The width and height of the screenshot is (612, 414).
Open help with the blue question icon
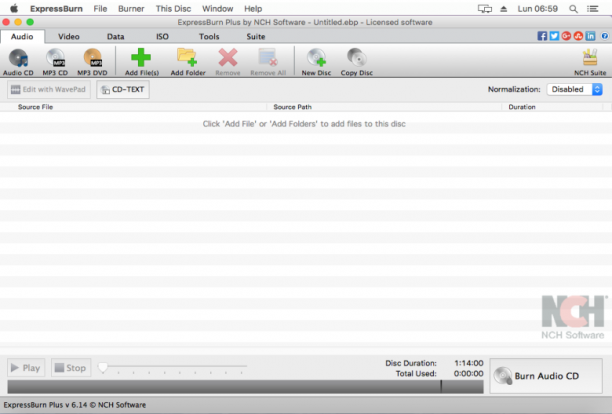coord(605,36)
